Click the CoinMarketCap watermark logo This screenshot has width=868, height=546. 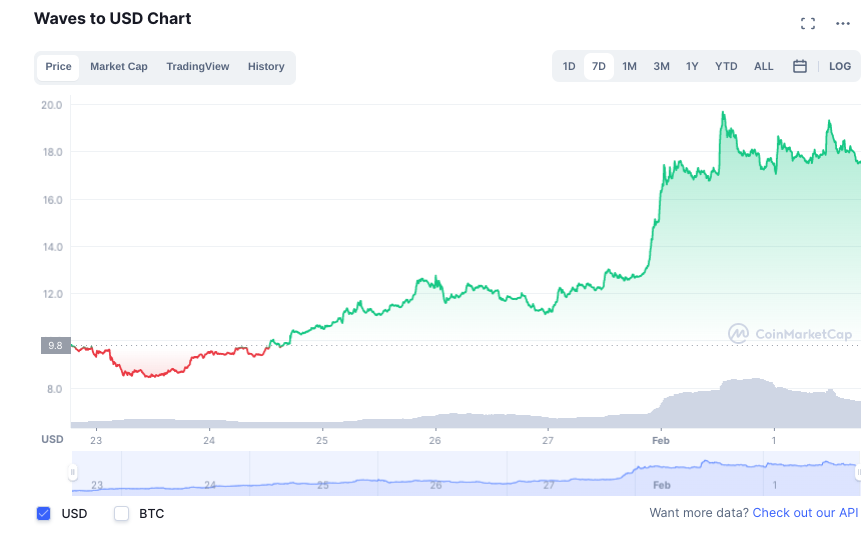pos(790,334)
